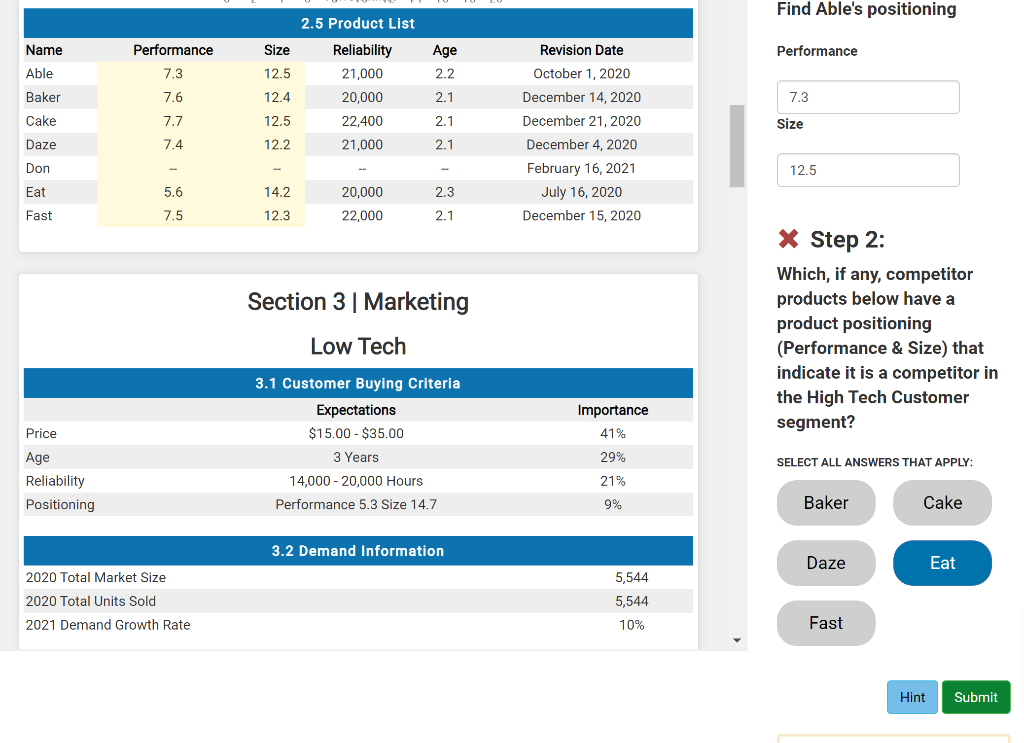Click the 2.5 Product List header bar
Viewport: 1024px width, 743px height.
coord(358,23)
